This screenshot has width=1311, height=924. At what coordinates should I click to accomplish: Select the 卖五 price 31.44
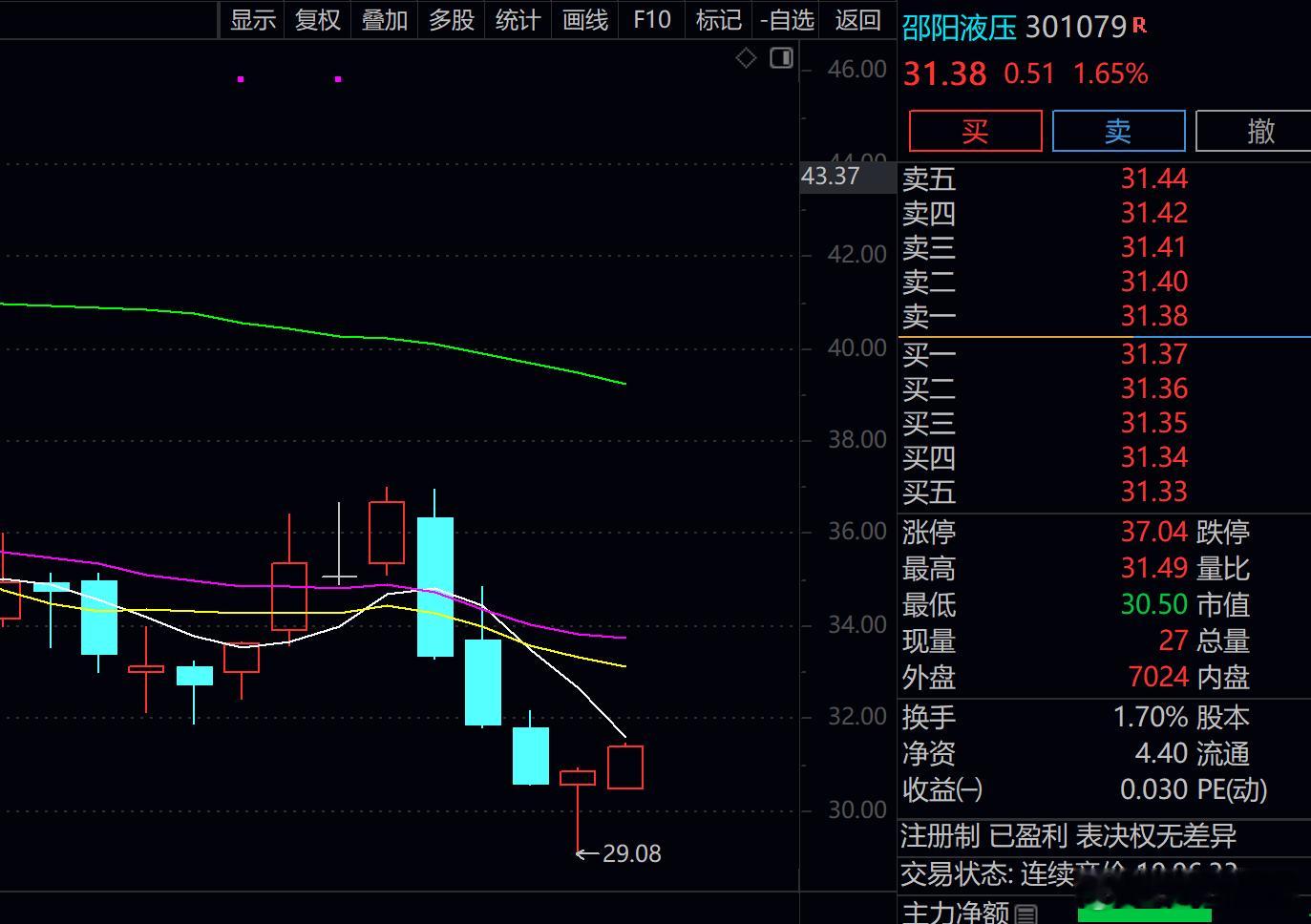[x=1153, y=178]
